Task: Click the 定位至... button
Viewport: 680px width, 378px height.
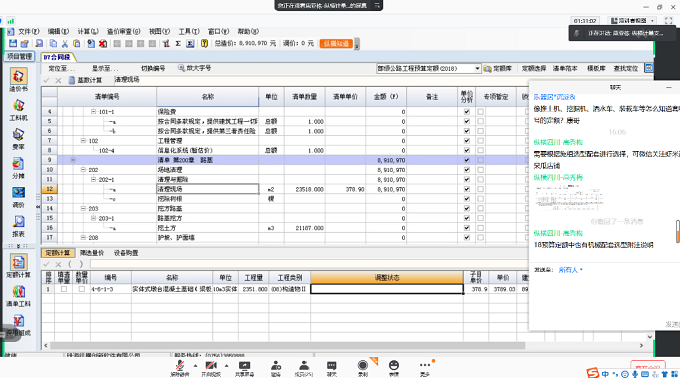Action: [x=62, y=68]
